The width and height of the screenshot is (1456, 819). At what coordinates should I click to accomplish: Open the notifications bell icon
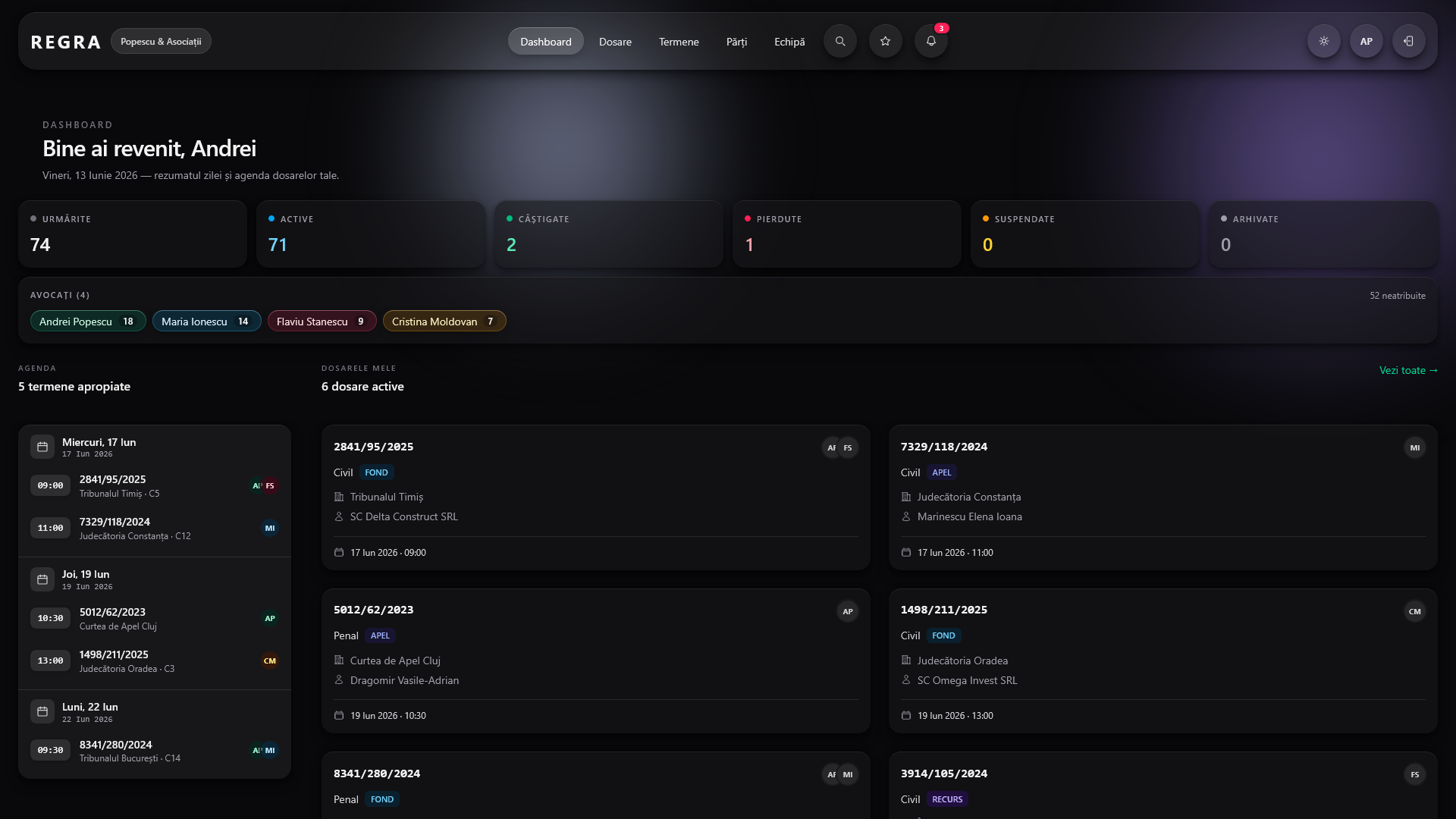click(x=930, y=41)
